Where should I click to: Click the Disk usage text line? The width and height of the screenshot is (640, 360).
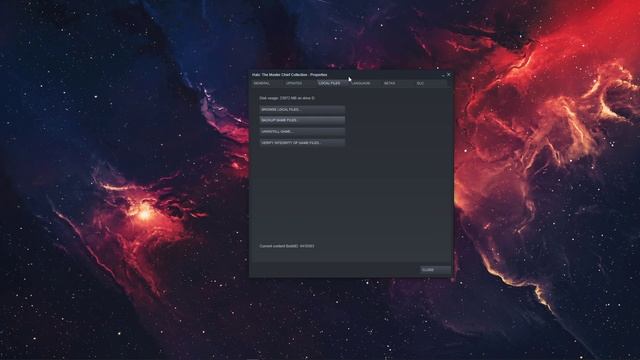coord(287,98)
